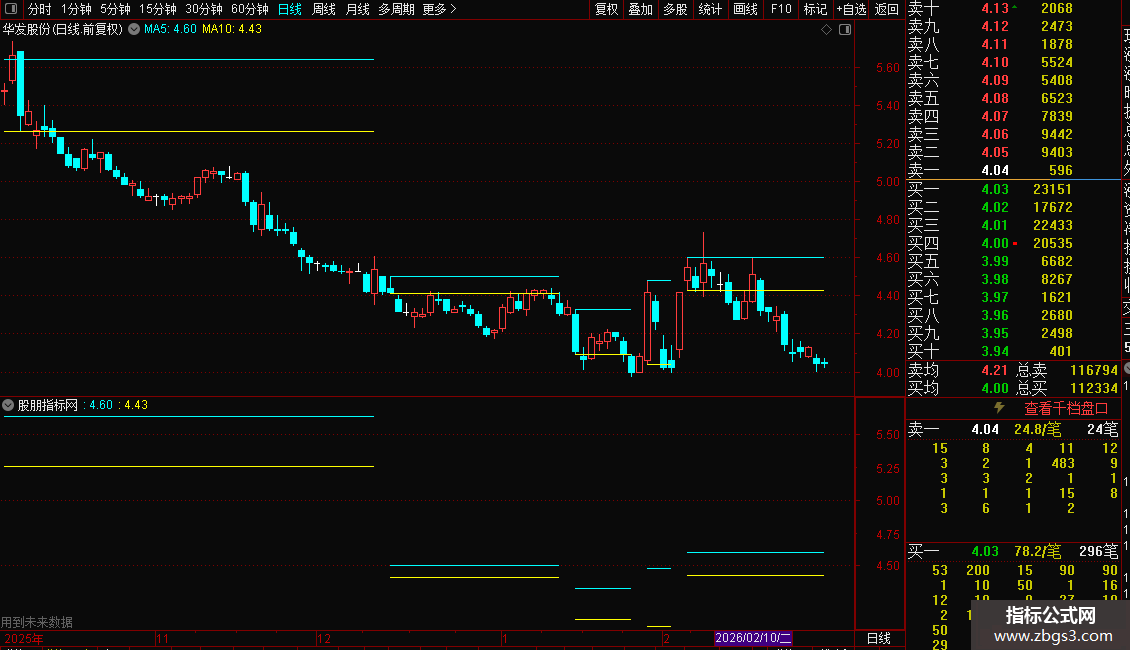The height and width of the screenshot is (650, 1130).
Task: Click the 股朋指标网 indicator name
Action: click(48, 405)
